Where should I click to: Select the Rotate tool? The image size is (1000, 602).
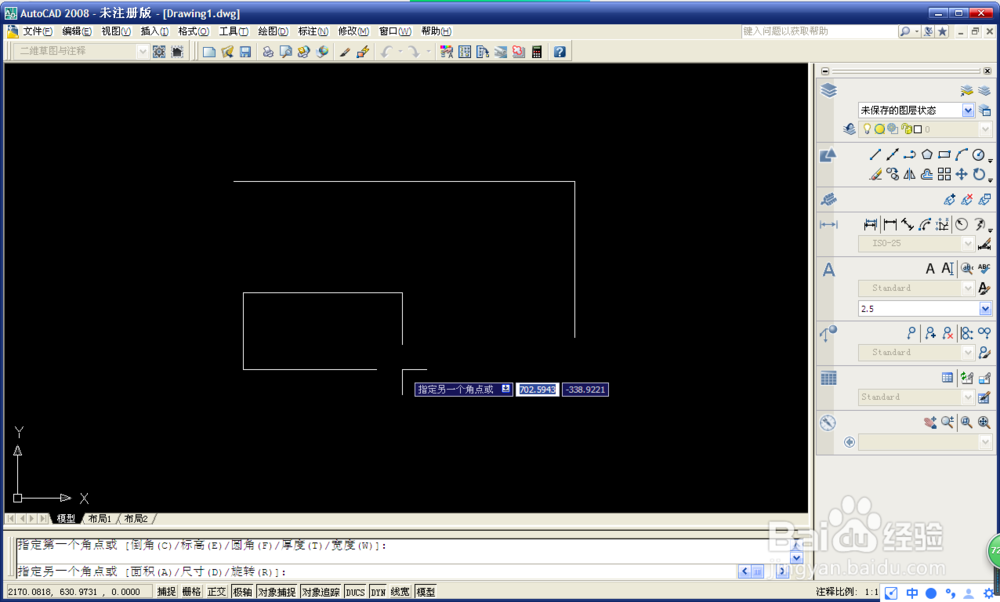coord(978,174)
